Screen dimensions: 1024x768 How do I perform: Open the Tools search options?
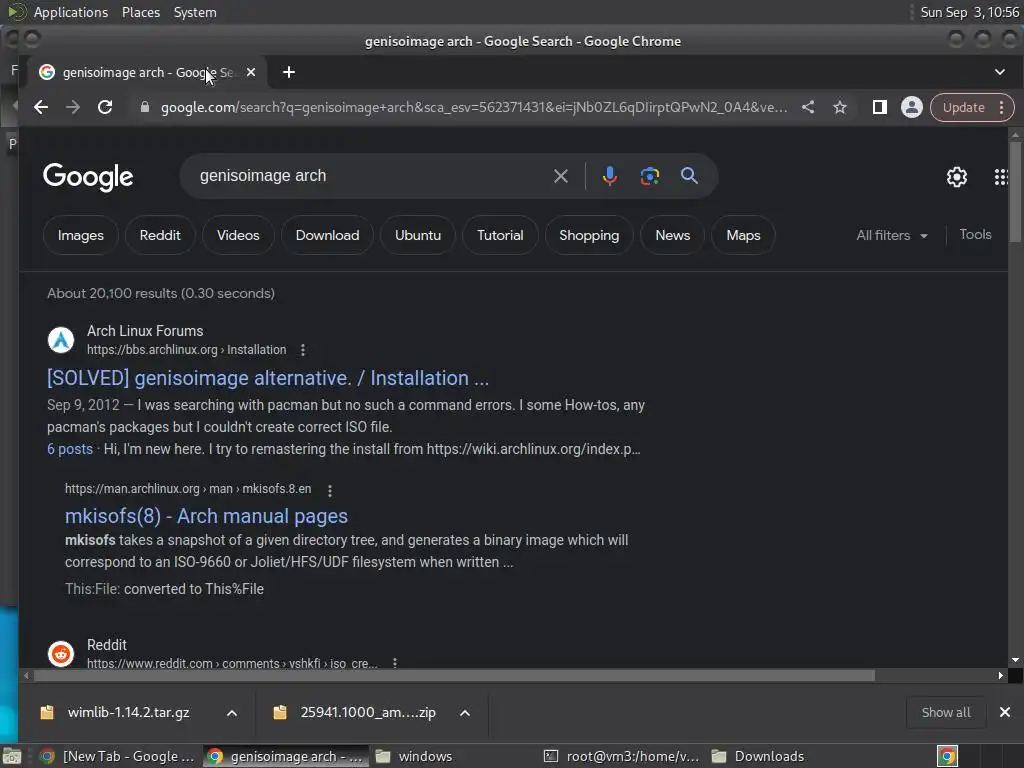pyautogui.click(x=975, y=234)
